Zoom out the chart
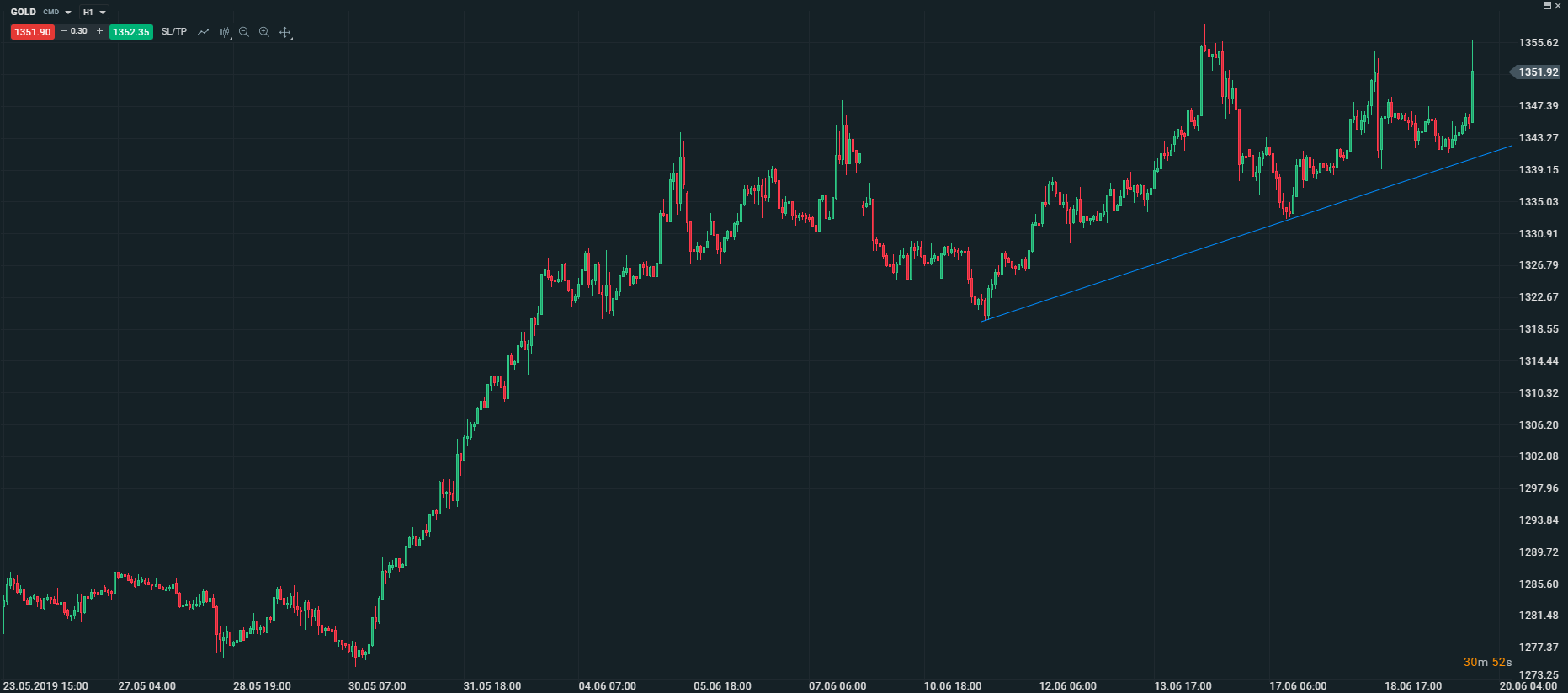This screenshot has height=693, width=1568. pyautogui.click(x=244, y=32)
